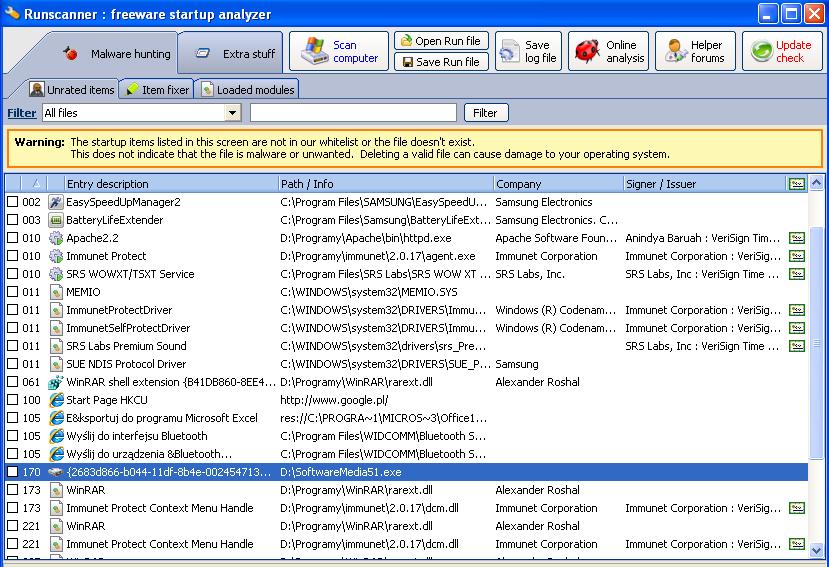This screenshot has width=829, height=567.
Task: Sort by Path / Info column
Action: 385,184
